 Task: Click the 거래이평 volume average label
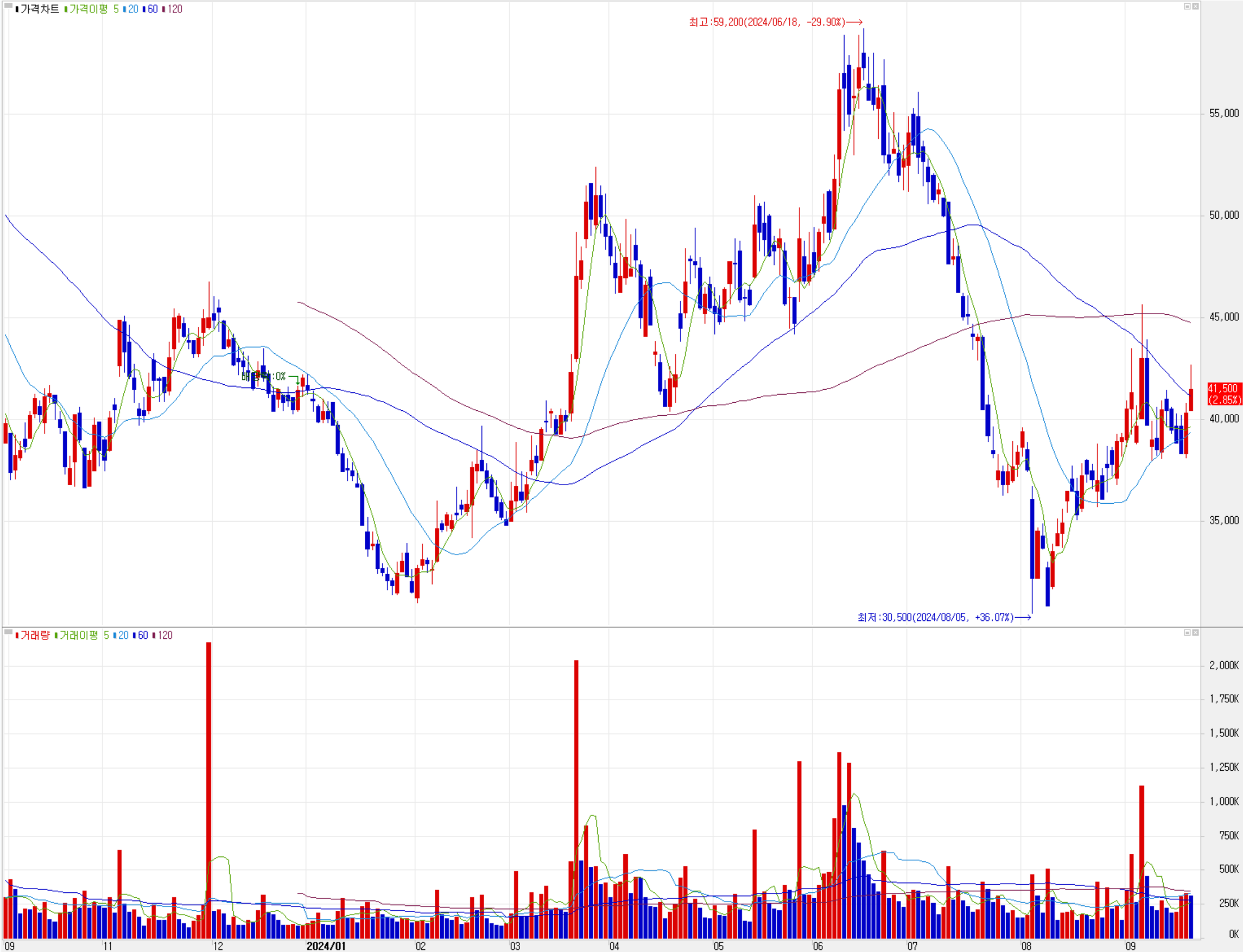tap(78, 635)
